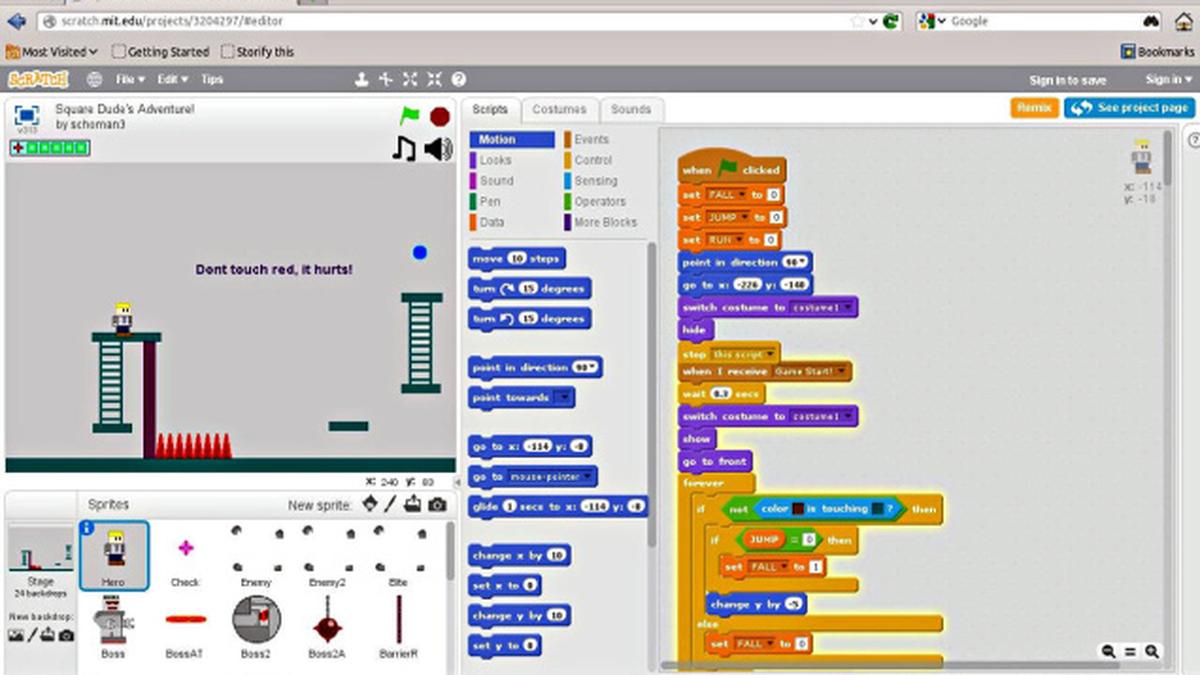Open the Sounds tab
Image resolution: width=1200 pixels, height=675 pixels.
pyautogui.click(x=630, y=110)
